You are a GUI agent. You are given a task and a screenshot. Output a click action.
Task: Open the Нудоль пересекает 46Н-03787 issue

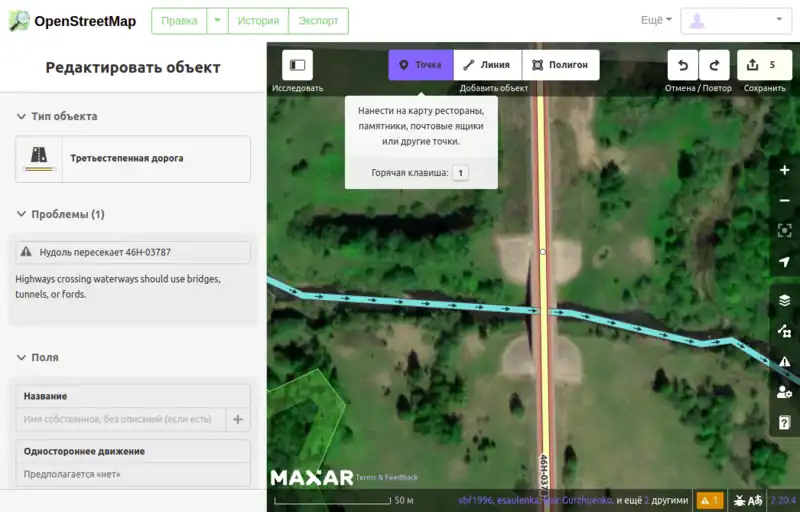point(133,252)
